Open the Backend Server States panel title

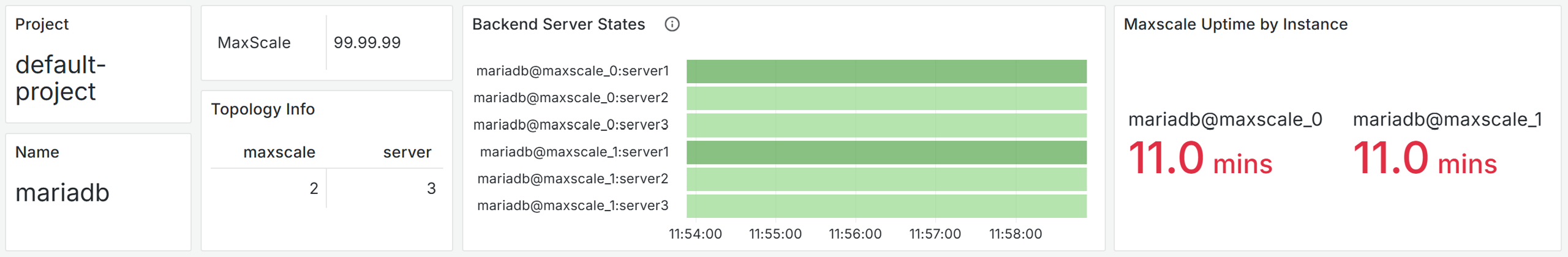point(558,24)
